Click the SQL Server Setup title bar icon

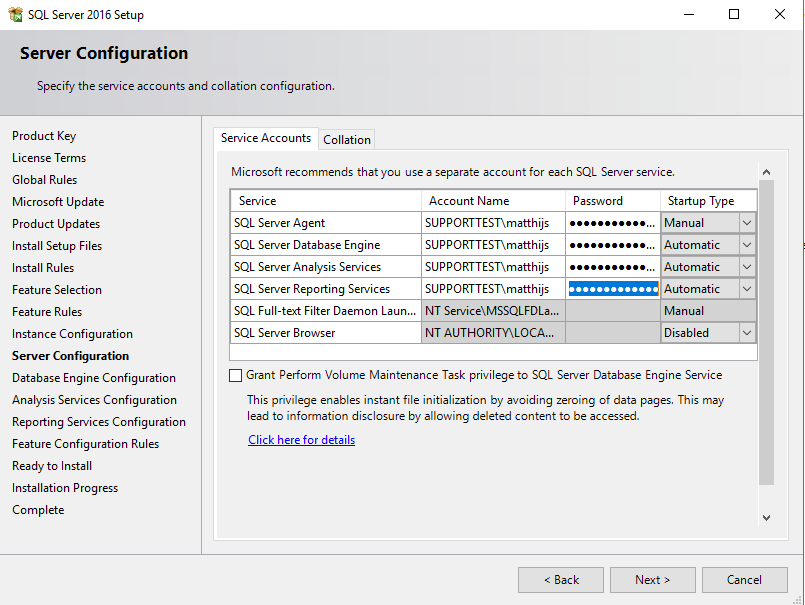pos(16,14)
